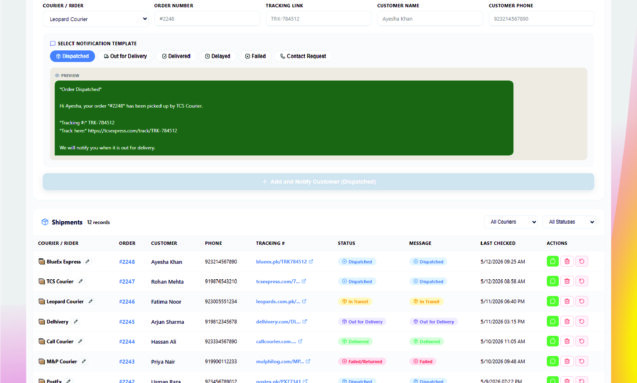This screenshot has width=637, height=383.
Task: Click the Tracking Link input field
Action: (318, 19)
